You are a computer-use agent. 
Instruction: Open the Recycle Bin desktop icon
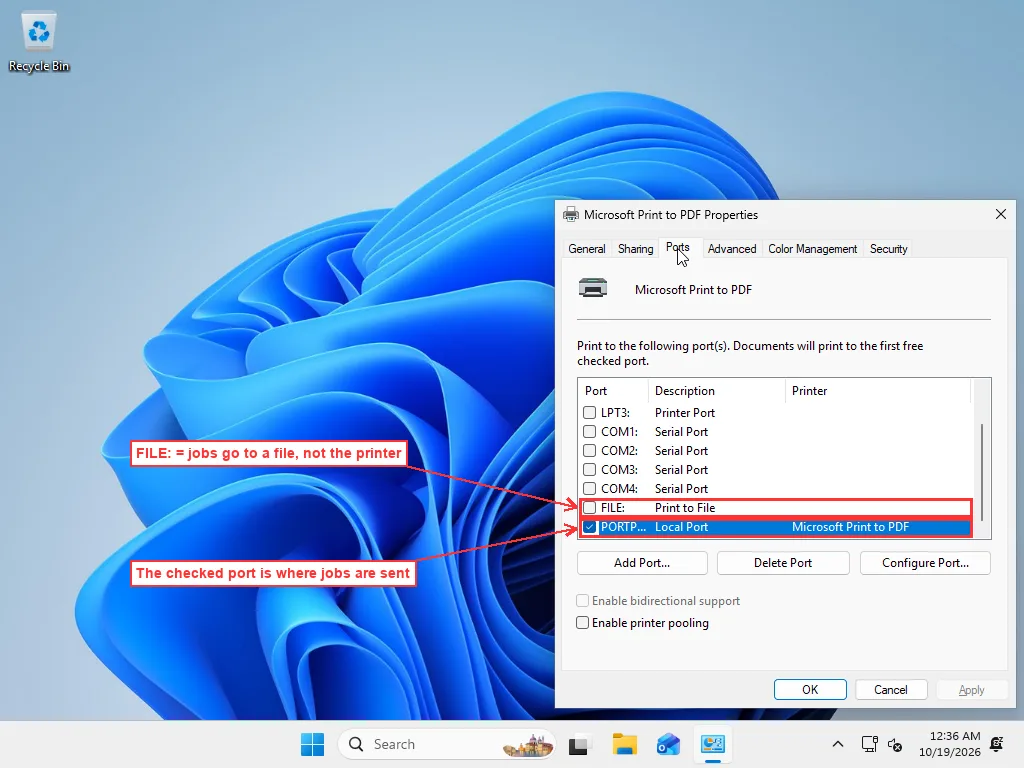pyautogui.click(x=39, y=42)
